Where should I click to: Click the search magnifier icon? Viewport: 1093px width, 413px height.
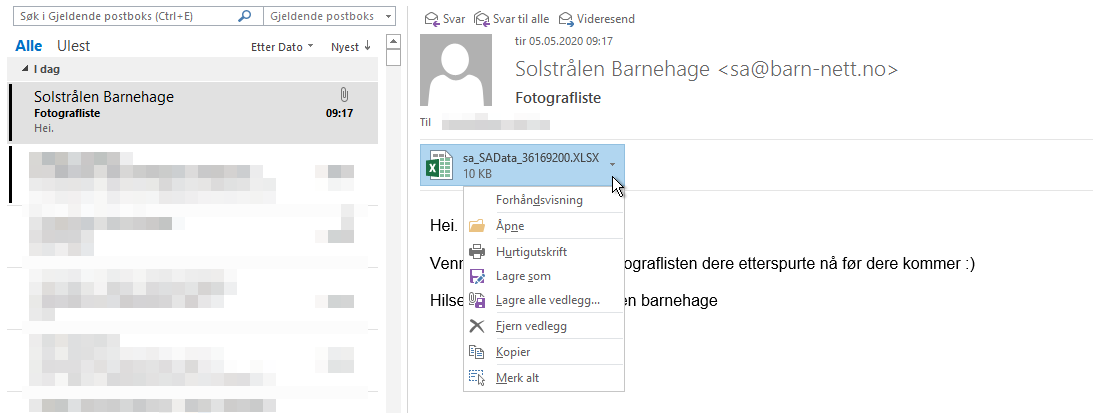click(245, 16)
